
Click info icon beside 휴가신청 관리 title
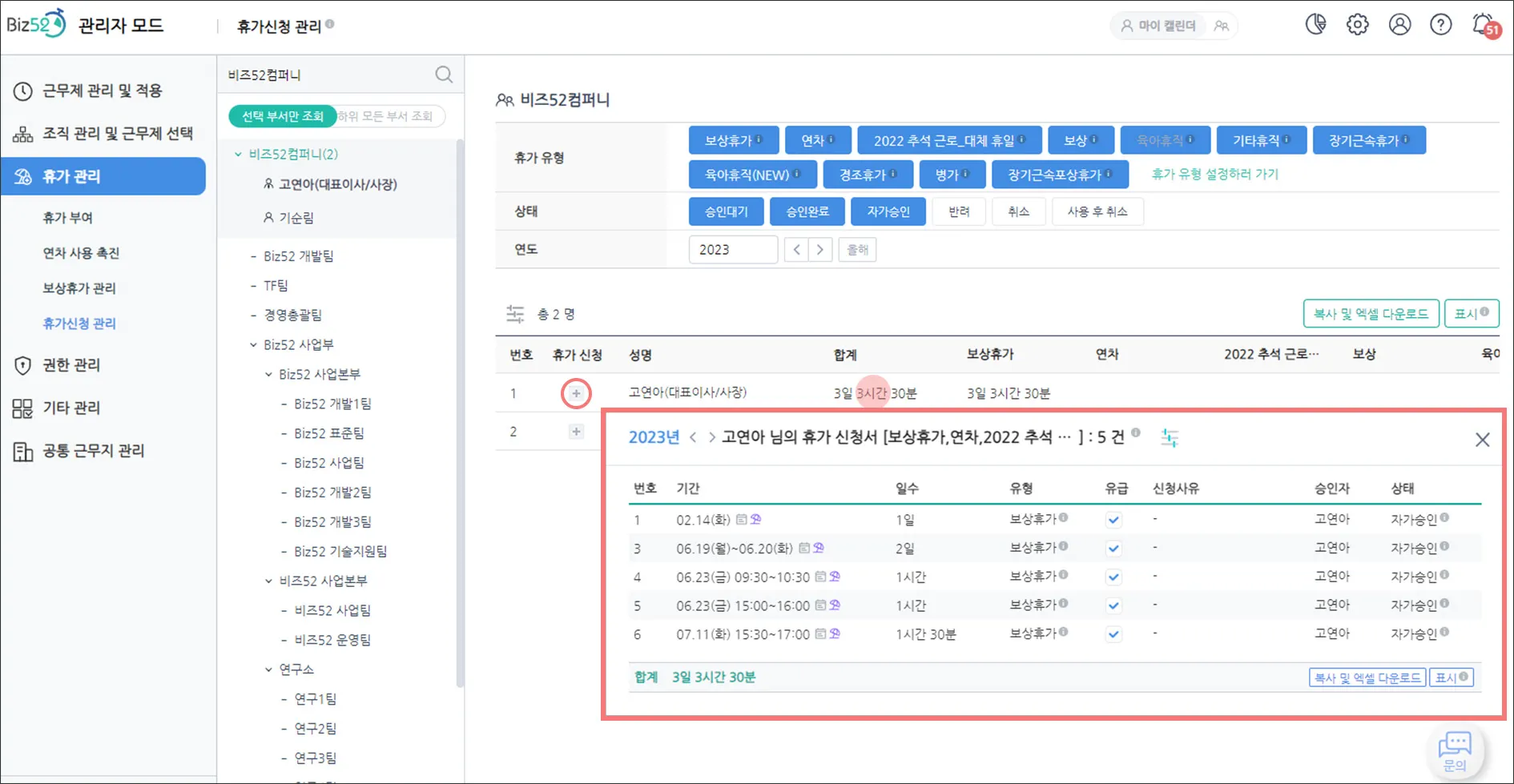(330, 24)
